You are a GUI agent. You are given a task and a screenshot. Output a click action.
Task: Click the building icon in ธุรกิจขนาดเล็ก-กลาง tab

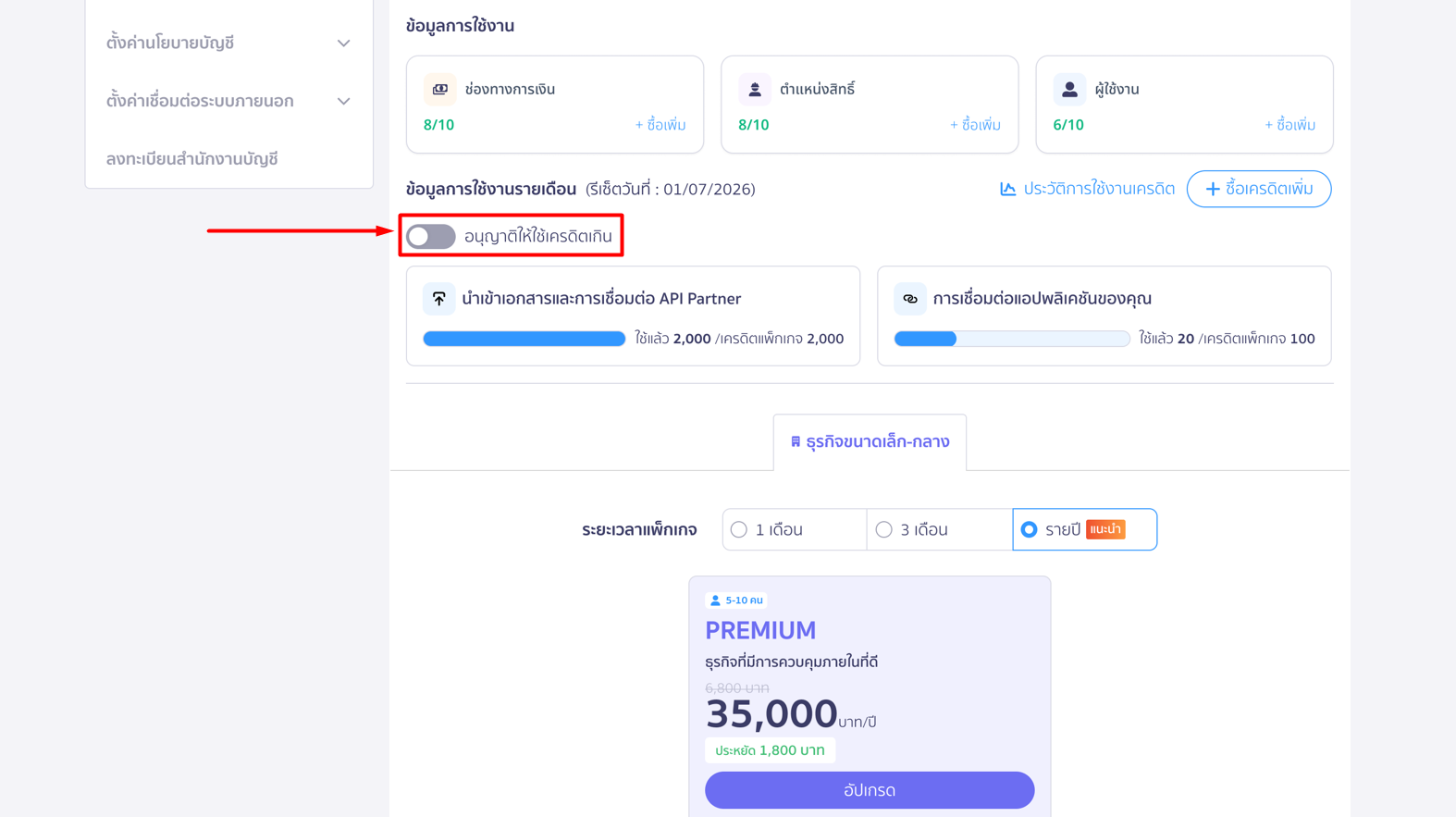pos(796,442)
